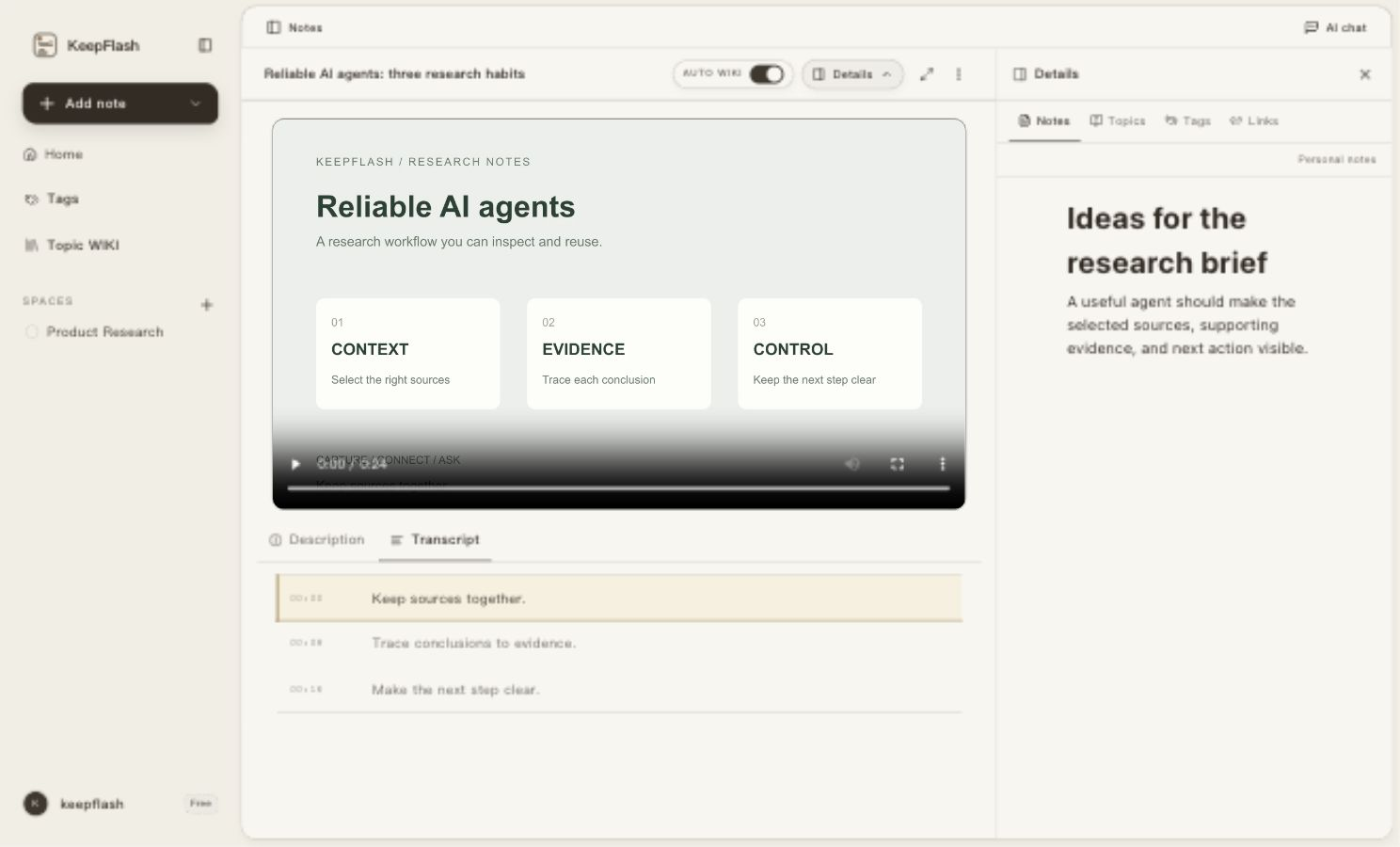
Task: Click the personal note paragraph starting 'A useful agent'
Action: (1187, 325)
